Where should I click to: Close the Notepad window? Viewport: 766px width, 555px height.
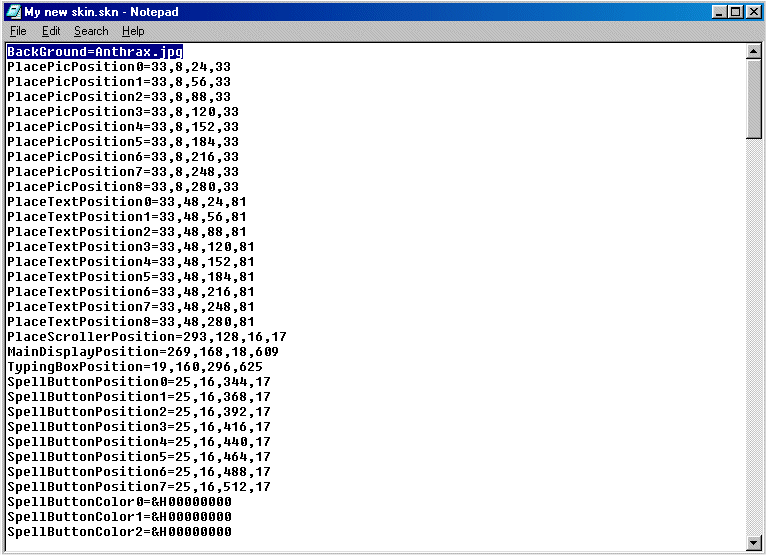[x=753, y=11]
